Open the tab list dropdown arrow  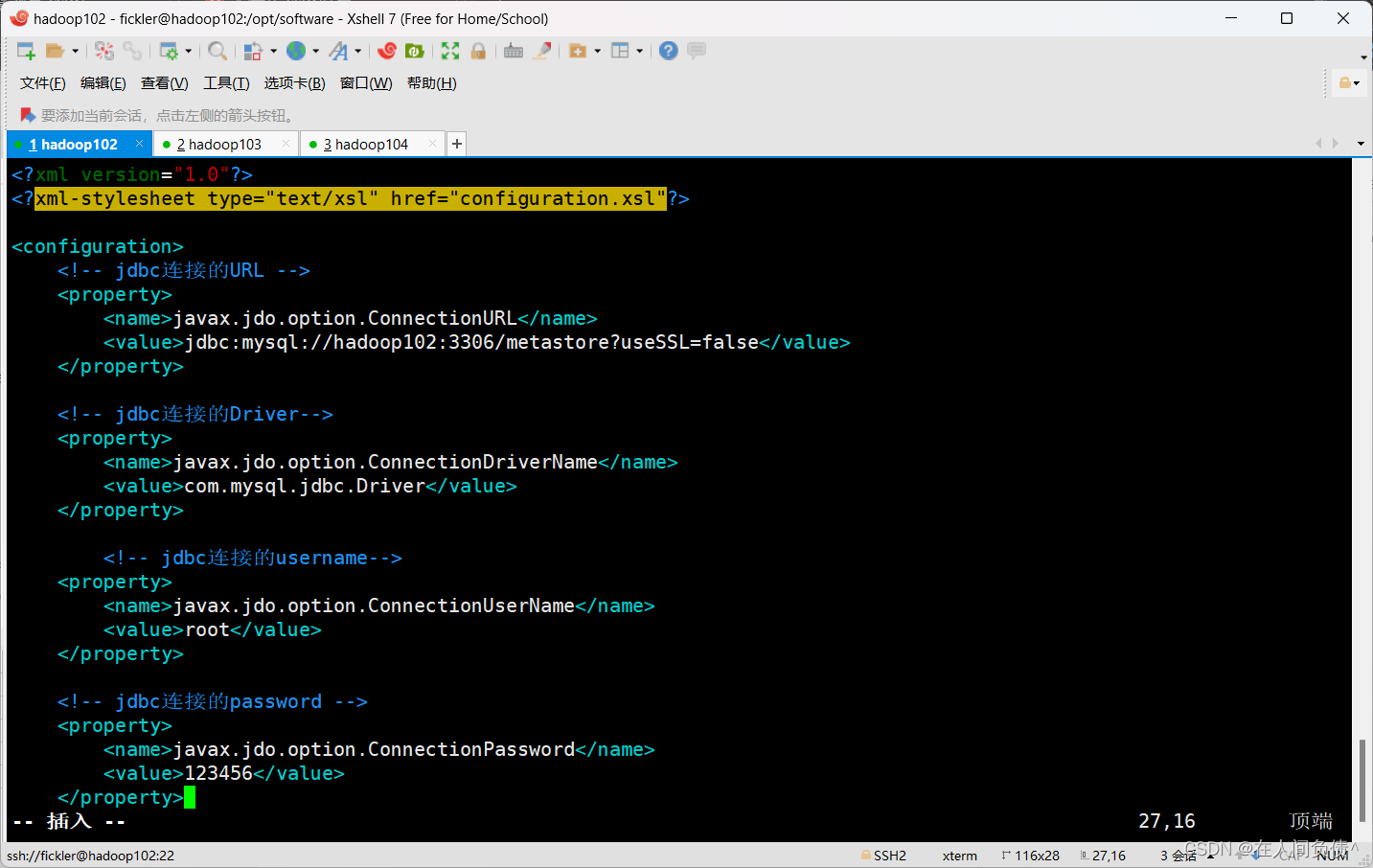tap(1361, 144)
